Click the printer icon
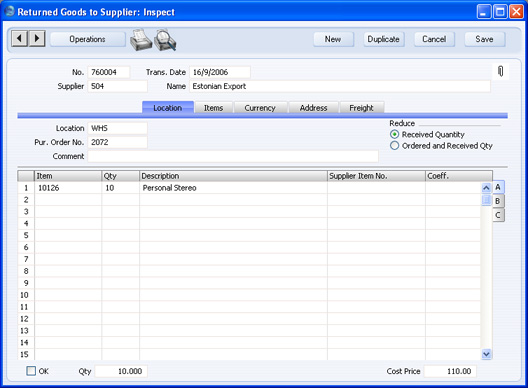528x388 pixels. (140, 40)
